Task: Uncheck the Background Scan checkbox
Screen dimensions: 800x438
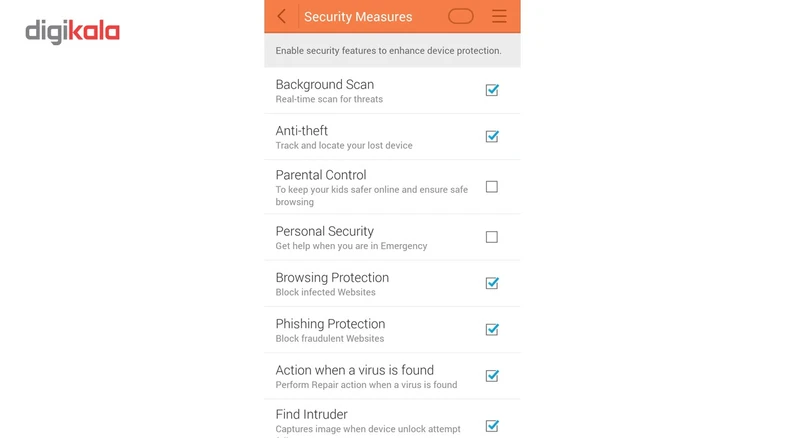Action: [x=492, y=90]
